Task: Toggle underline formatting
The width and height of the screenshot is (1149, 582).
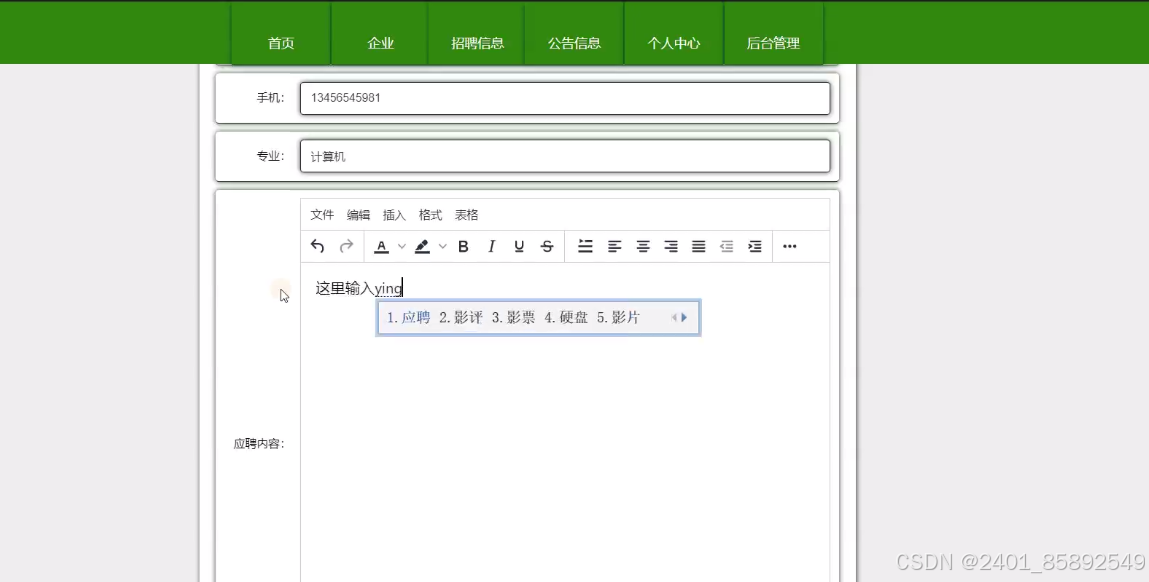Action: coord(519,246)
